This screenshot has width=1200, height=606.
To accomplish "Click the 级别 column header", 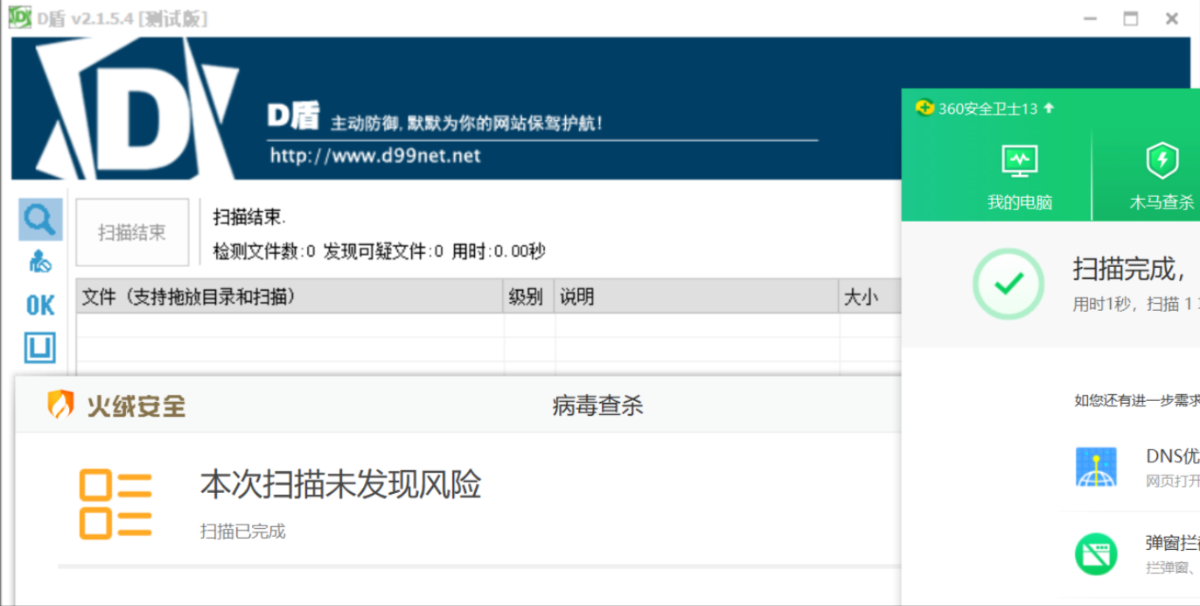I will (x=529, y=296).
